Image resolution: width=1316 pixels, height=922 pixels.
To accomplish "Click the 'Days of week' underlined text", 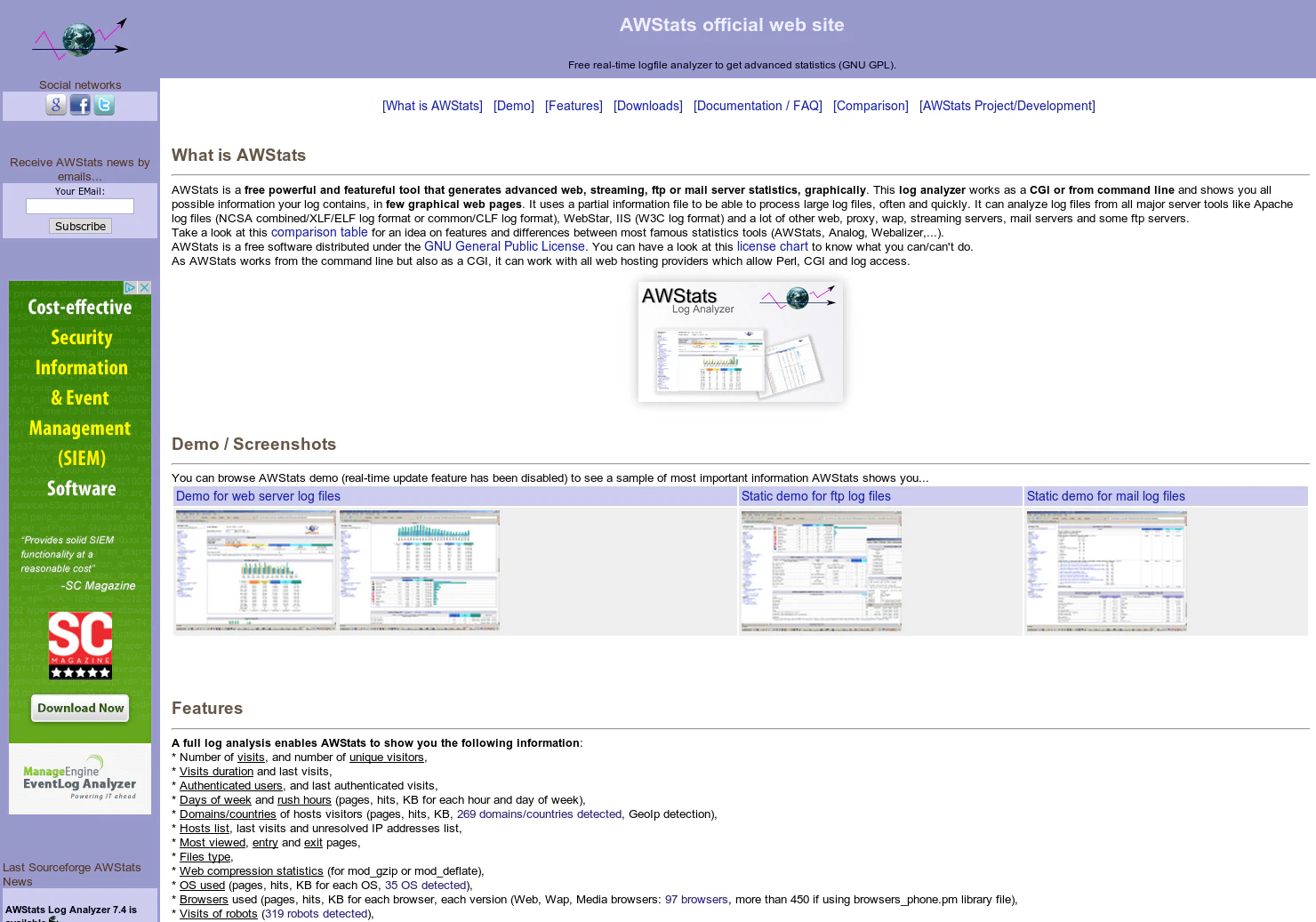I will 215,800.
